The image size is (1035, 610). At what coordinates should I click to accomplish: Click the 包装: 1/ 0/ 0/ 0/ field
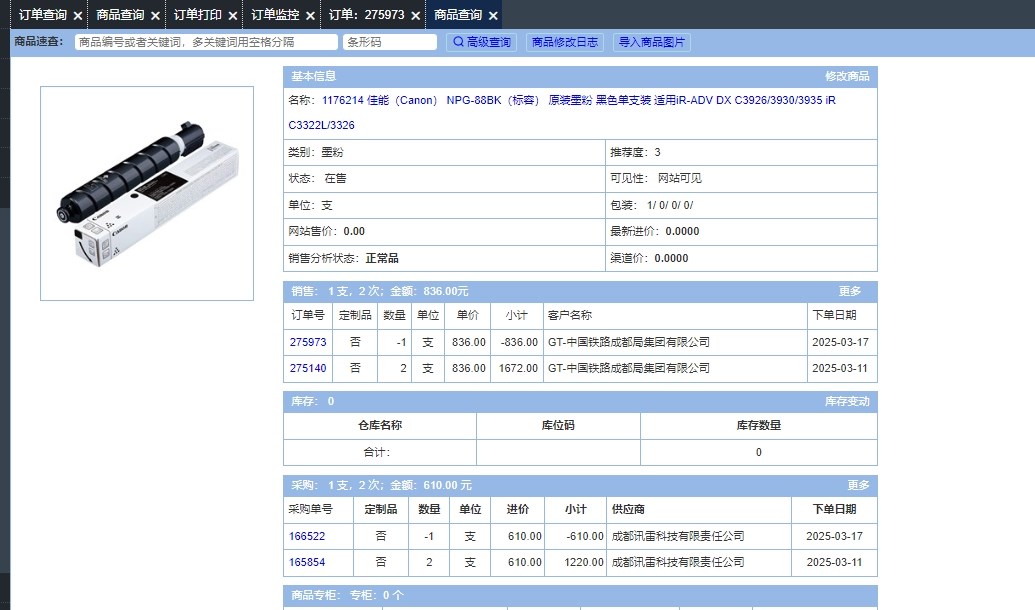(741, 205)
